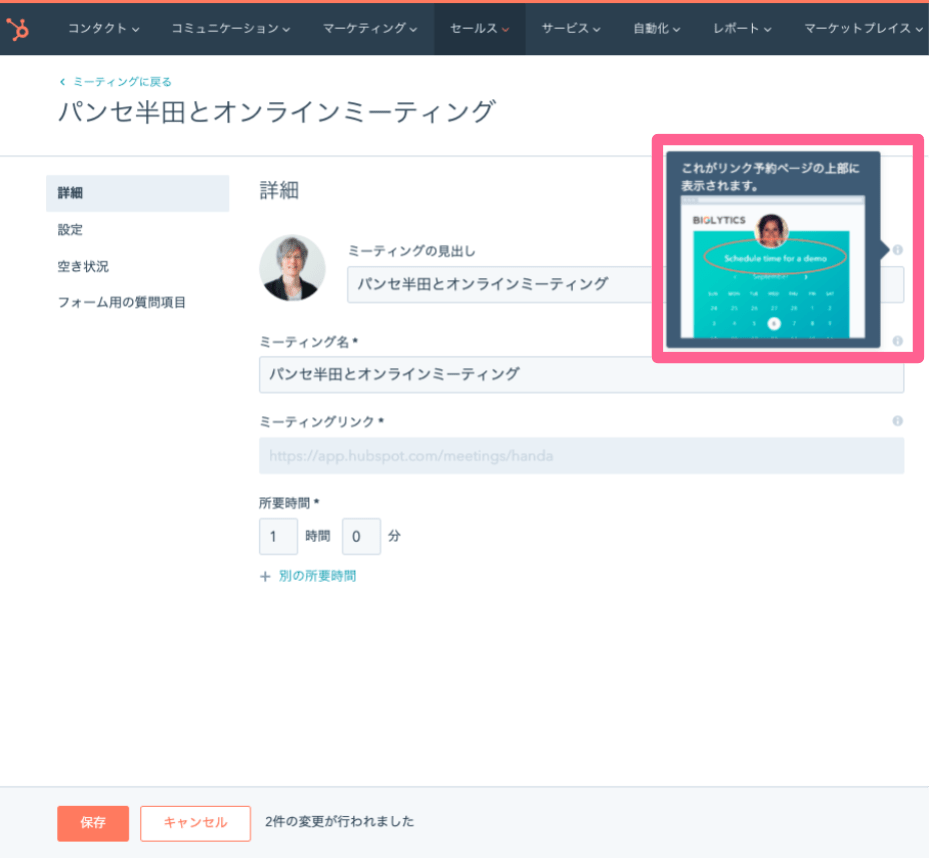Expand the 自動化 menu
Viewport: 929px width, 858px height.
[657, 29]
